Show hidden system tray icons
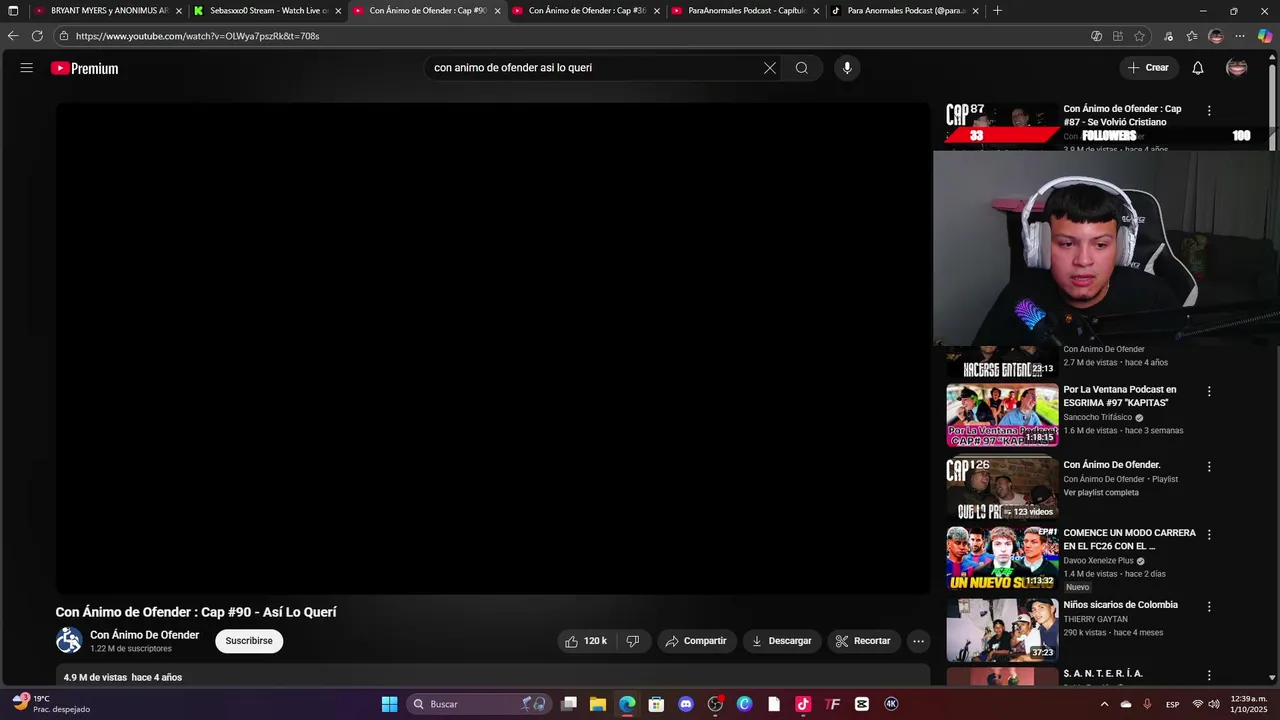This screenshot has height=720, width=1280. pos(1104,704)
